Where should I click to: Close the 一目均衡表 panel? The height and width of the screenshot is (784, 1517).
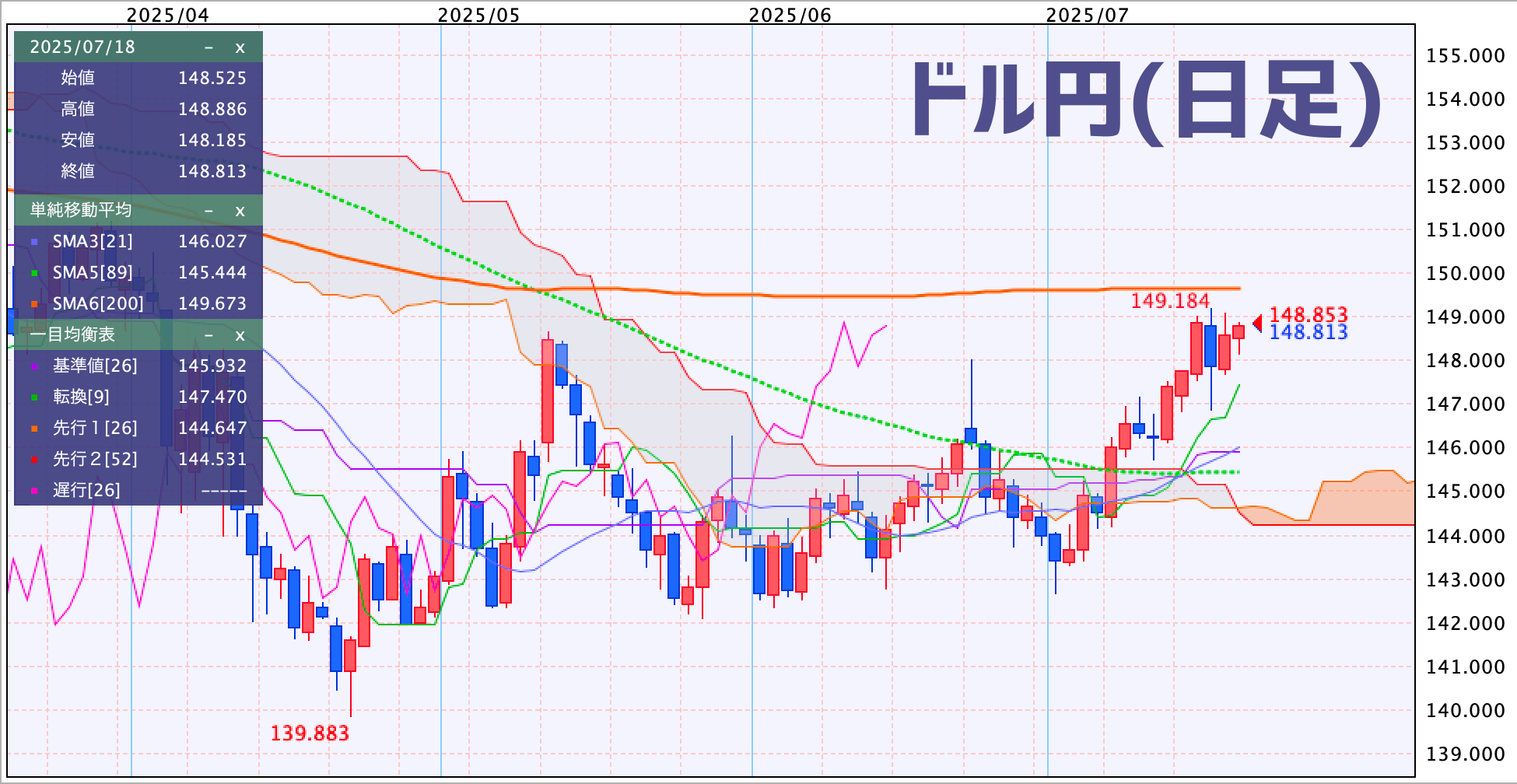pos(240,335)
